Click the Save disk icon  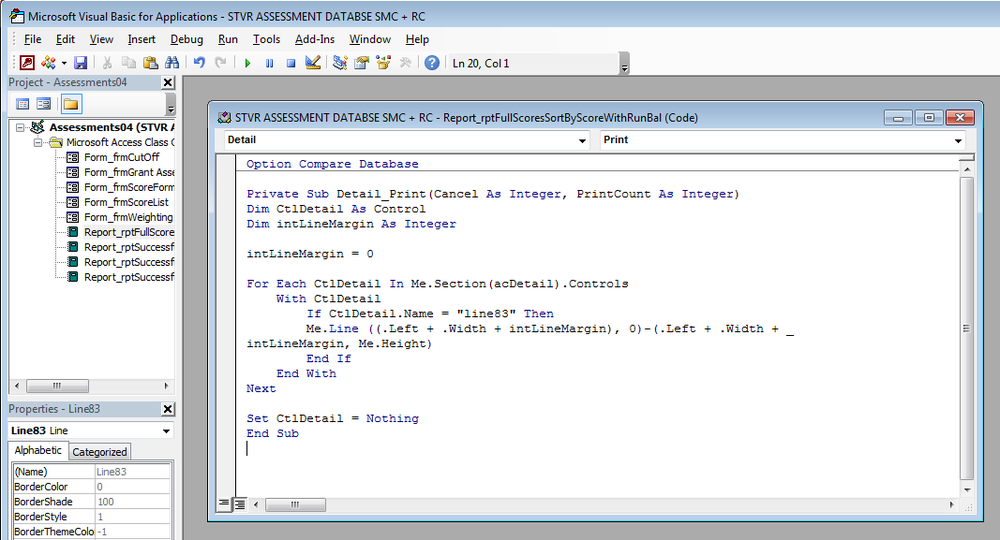click(80, 62)
